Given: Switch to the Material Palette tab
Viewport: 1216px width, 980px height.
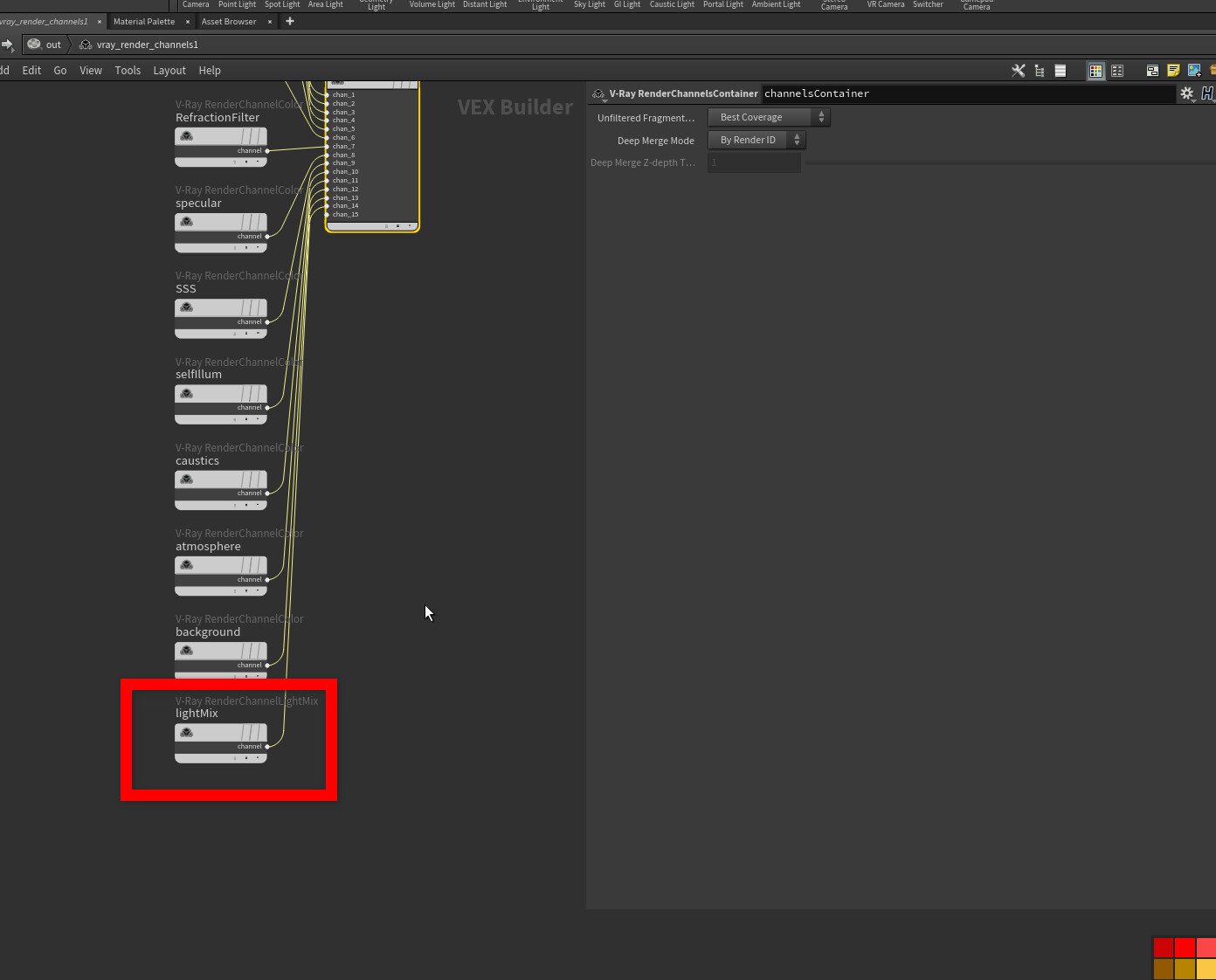Looking at the screenshot, I should tap(144, 22).
